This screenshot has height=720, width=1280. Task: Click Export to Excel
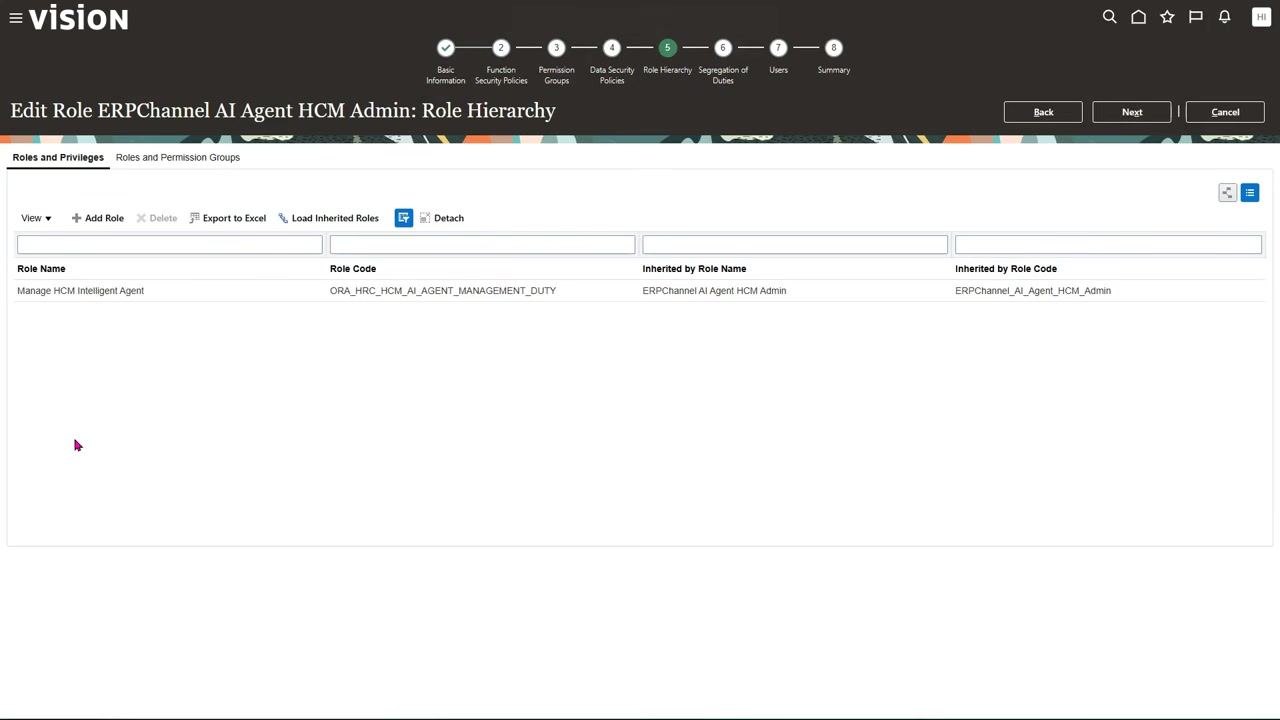pos(228,218)
